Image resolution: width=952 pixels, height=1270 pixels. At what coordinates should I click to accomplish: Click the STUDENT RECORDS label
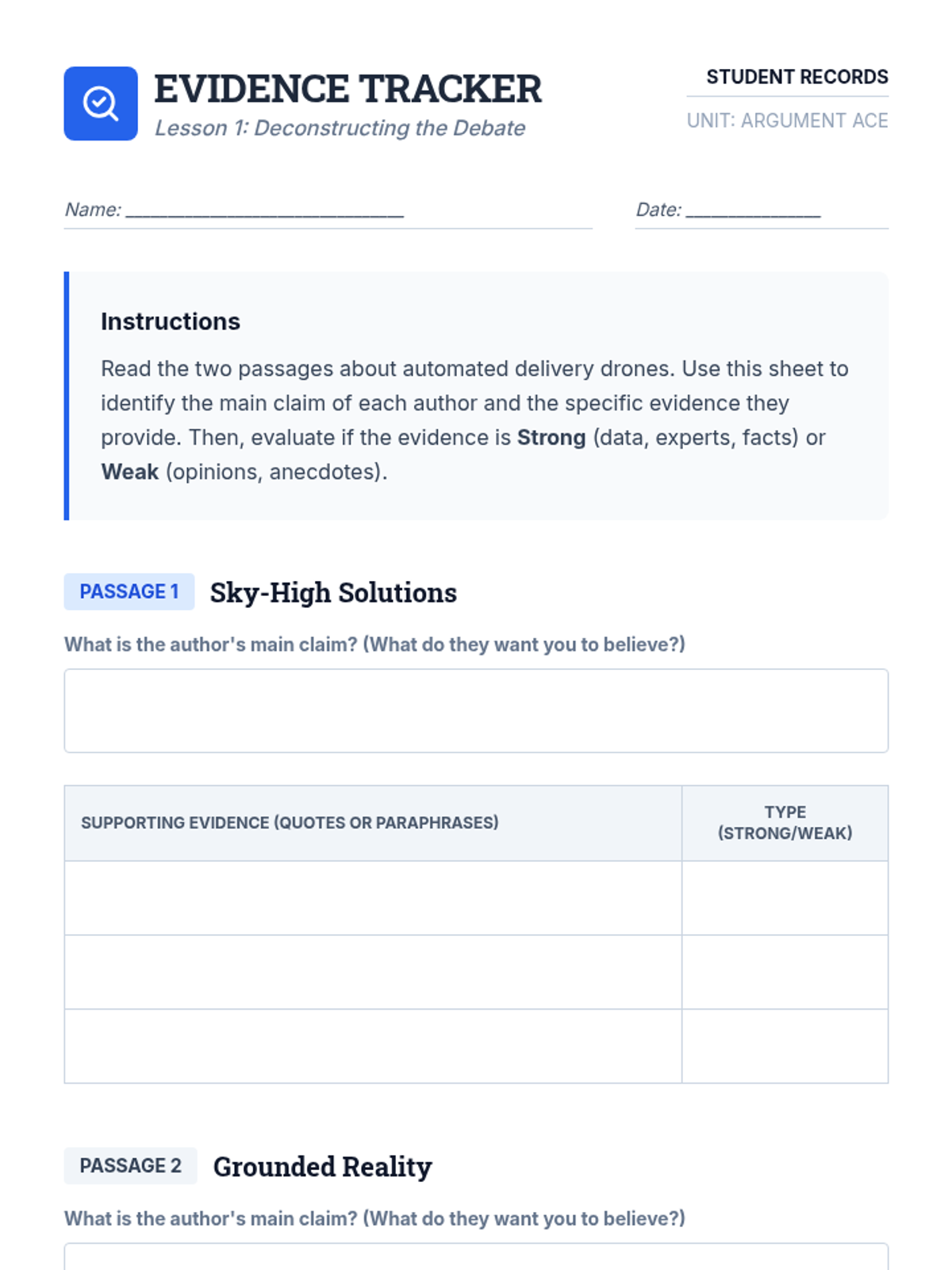[x=797, y=77]
